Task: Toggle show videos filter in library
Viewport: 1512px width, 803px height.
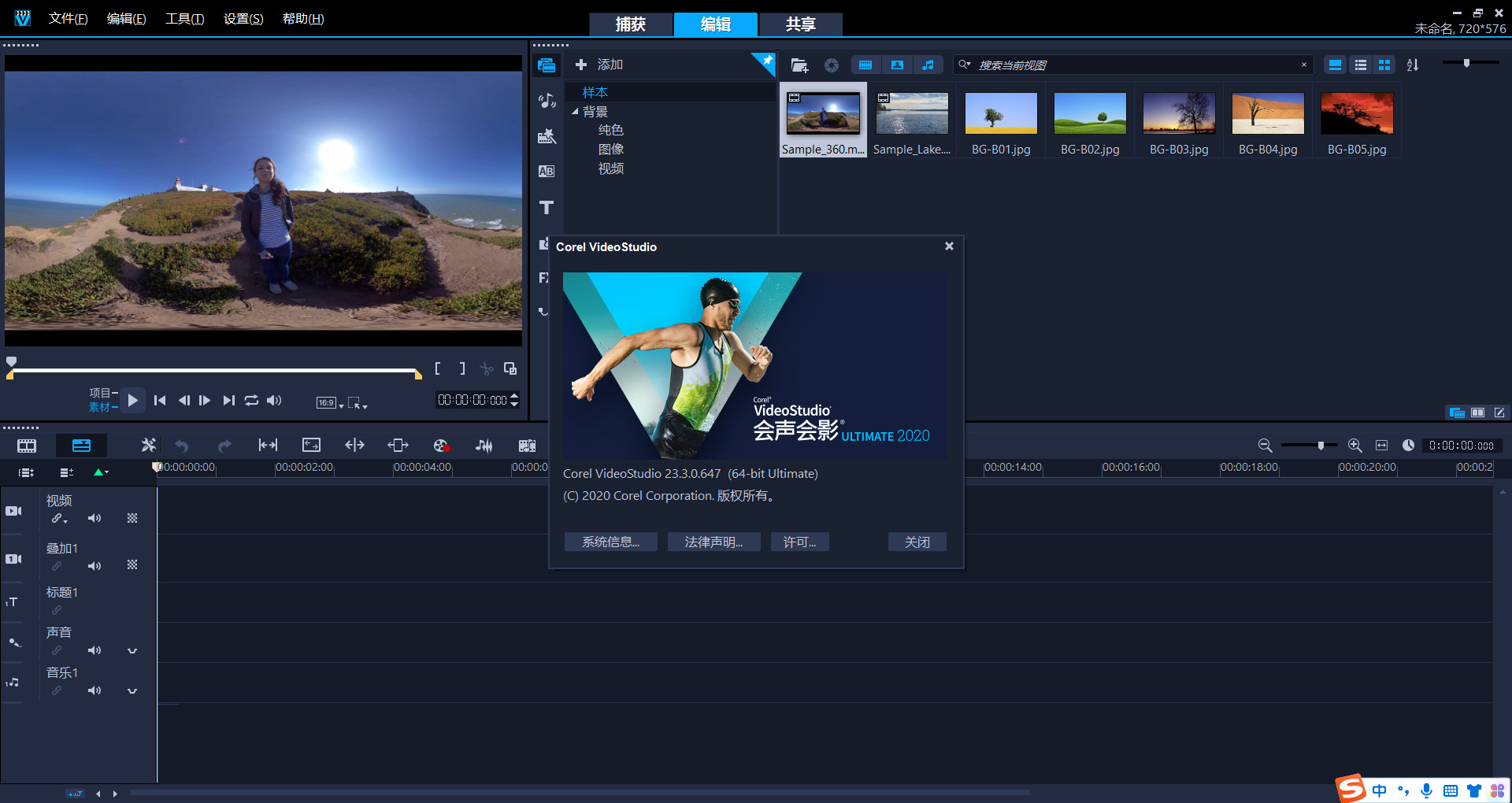Action: click(865, 65)
